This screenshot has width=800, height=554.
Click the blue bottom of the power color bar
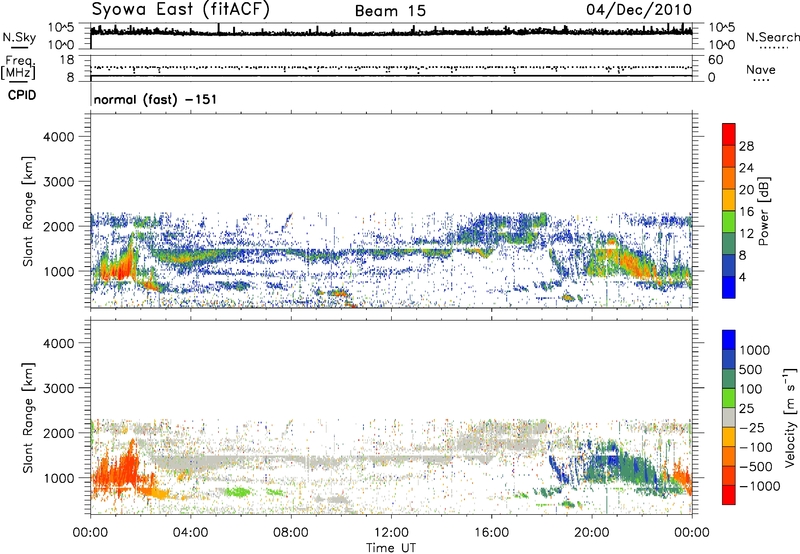[729, 287]
